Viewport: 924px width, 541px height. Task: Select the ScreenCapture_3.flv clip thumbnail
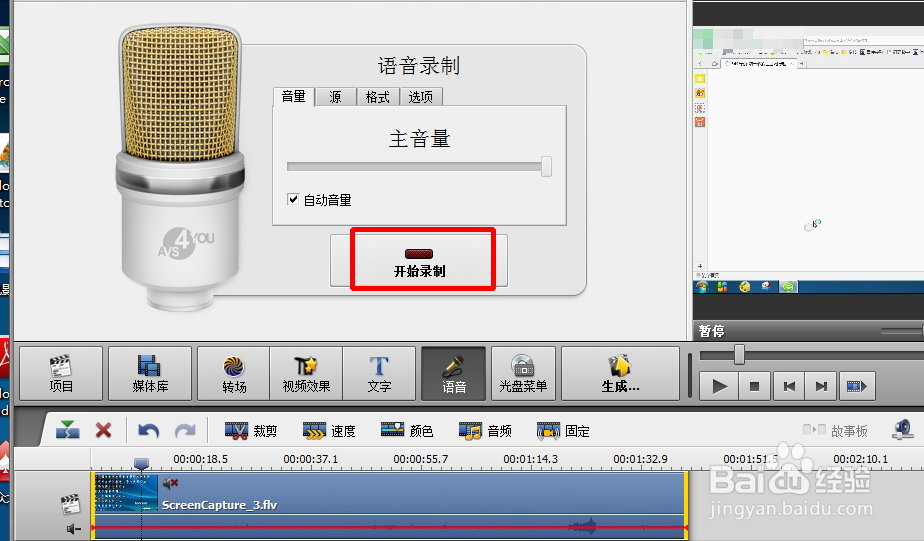click(x=126, y=493)
